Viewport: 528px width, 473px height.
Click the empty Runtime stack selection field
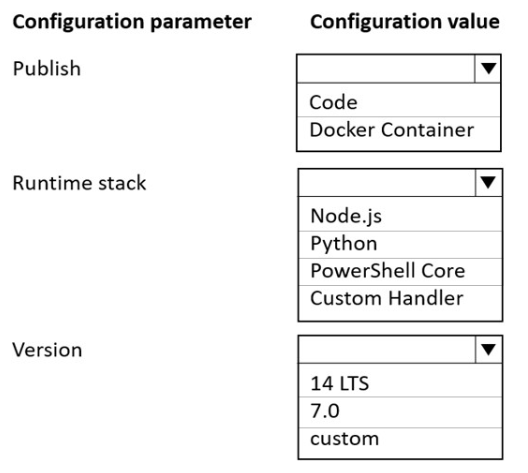point(387,182)
